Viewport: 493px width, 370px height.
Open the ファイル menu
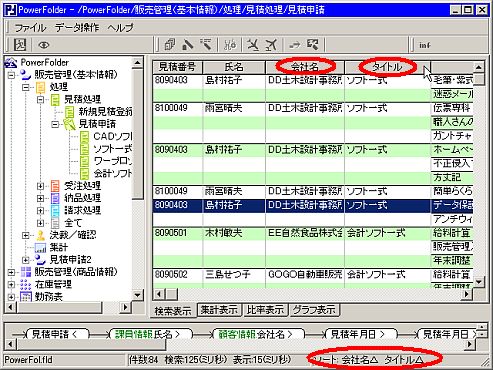(x=30, y=27)
